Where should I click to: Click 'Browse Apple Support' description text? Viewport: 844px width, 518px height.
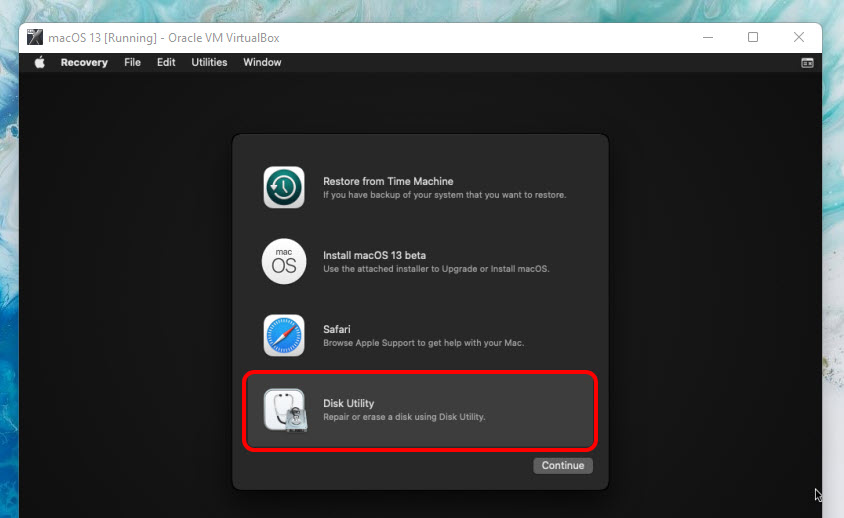point(423,343)
